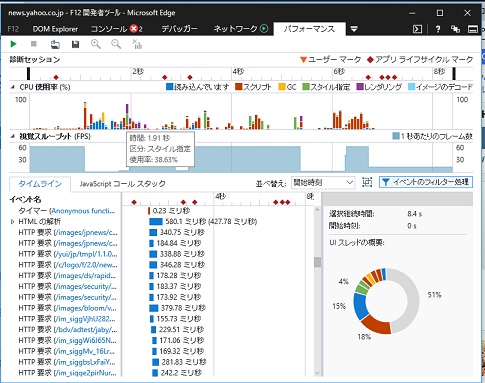Click the event list scroll down arrow
485x383 pixels.
coord(317,373)
